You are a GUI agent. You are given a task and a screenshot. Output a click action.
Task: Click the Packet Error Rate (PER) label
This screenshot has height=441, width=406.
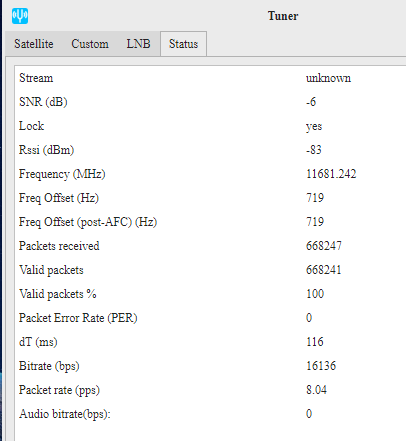[78, 318]
